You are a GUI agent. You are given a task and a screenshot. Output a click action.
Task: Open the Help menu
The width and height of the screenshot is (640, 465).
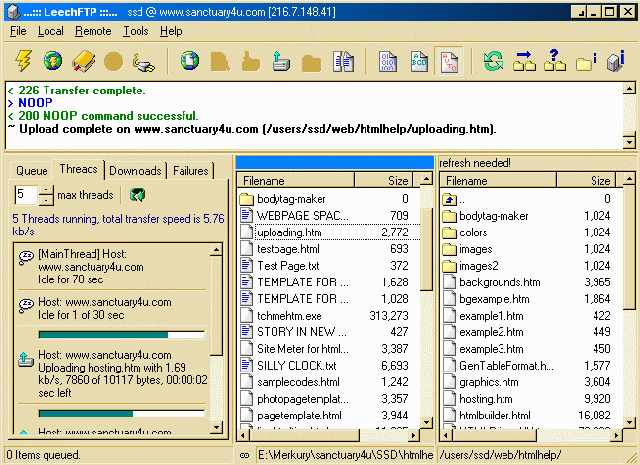171,31
